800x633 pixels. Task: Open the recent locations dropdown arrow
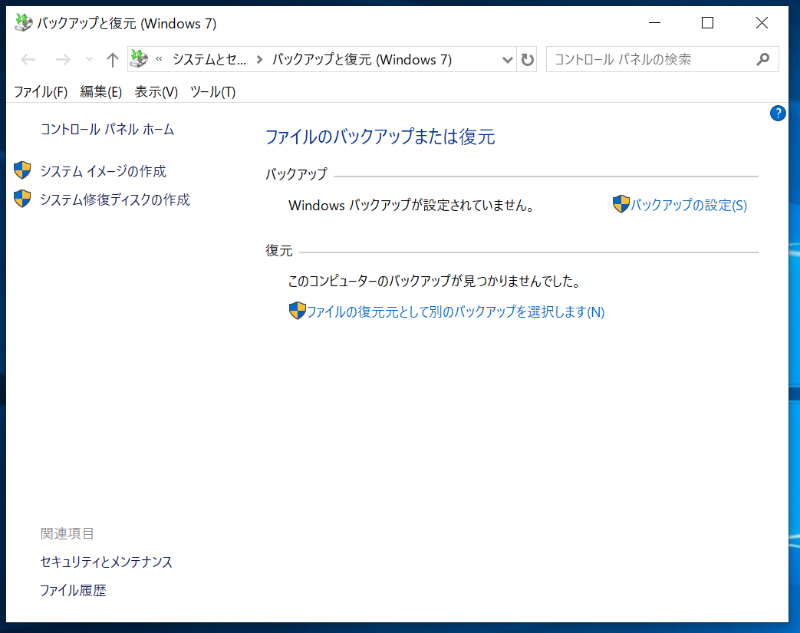(x=90, y=60)
